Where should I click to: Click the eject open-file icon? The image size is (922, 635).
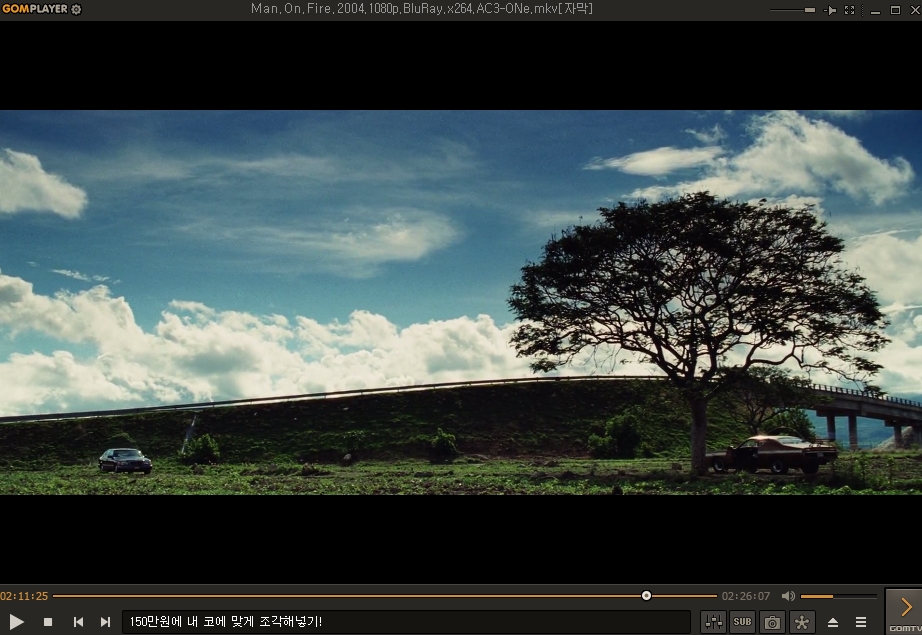click(833, 622)
